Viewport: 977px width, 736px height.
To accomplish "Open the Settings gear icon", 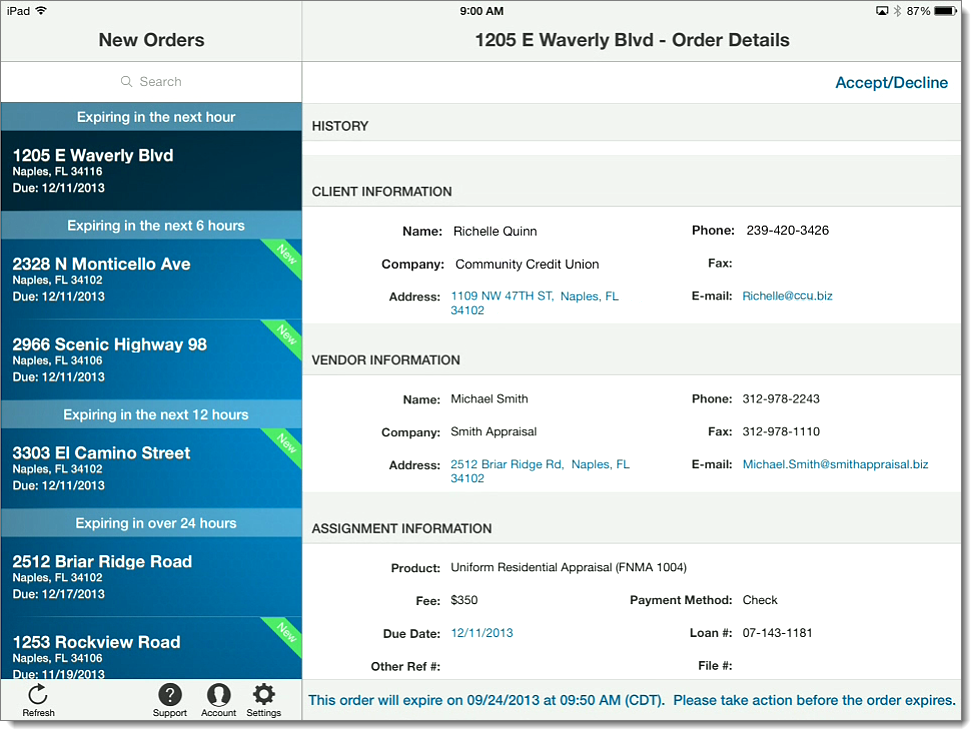I will point(264,695).
